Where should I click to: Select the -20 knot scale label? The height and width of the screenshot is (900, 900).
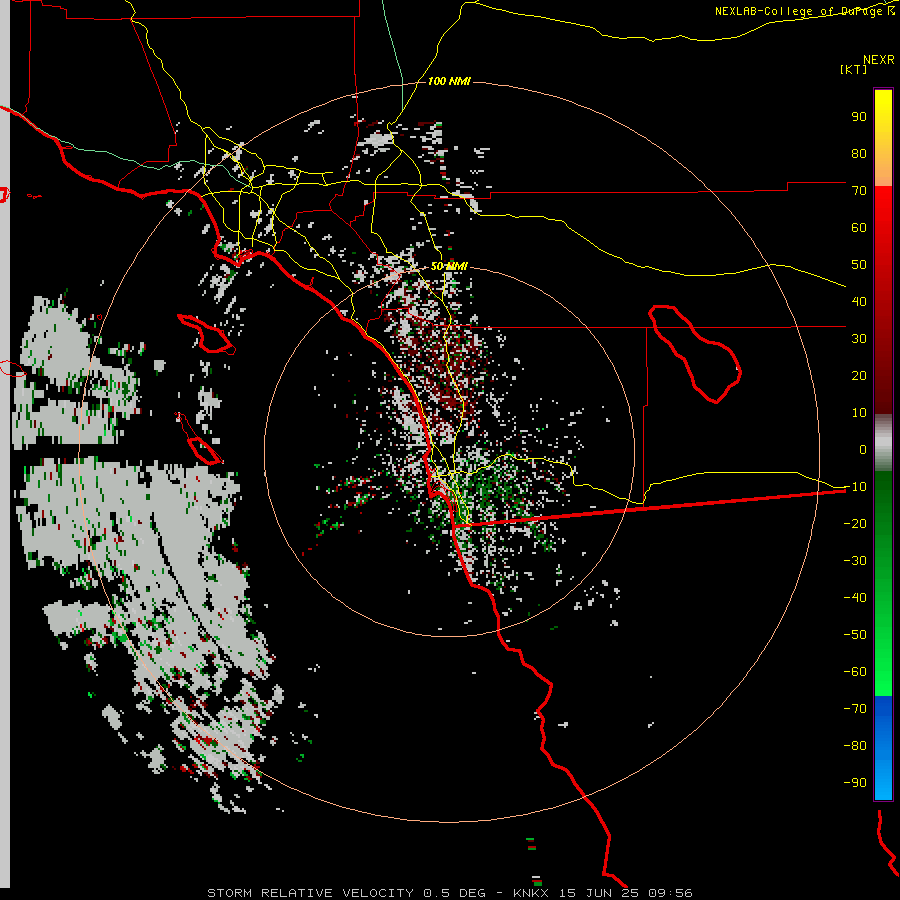tap(855, 523)
